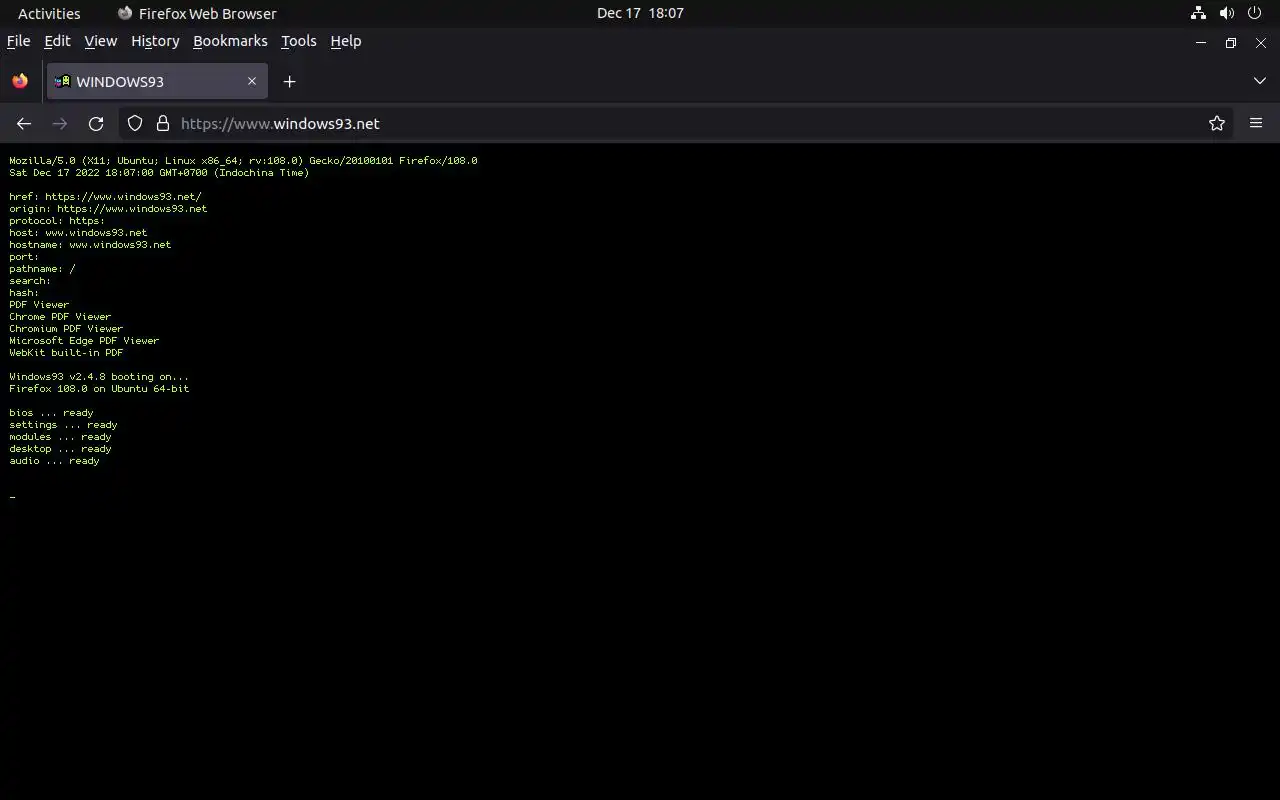Screen dimensions: 1280x800
Task: Click the 'Microsoft Edge PDF Viewer' line
Action: (x=84, y=341)
